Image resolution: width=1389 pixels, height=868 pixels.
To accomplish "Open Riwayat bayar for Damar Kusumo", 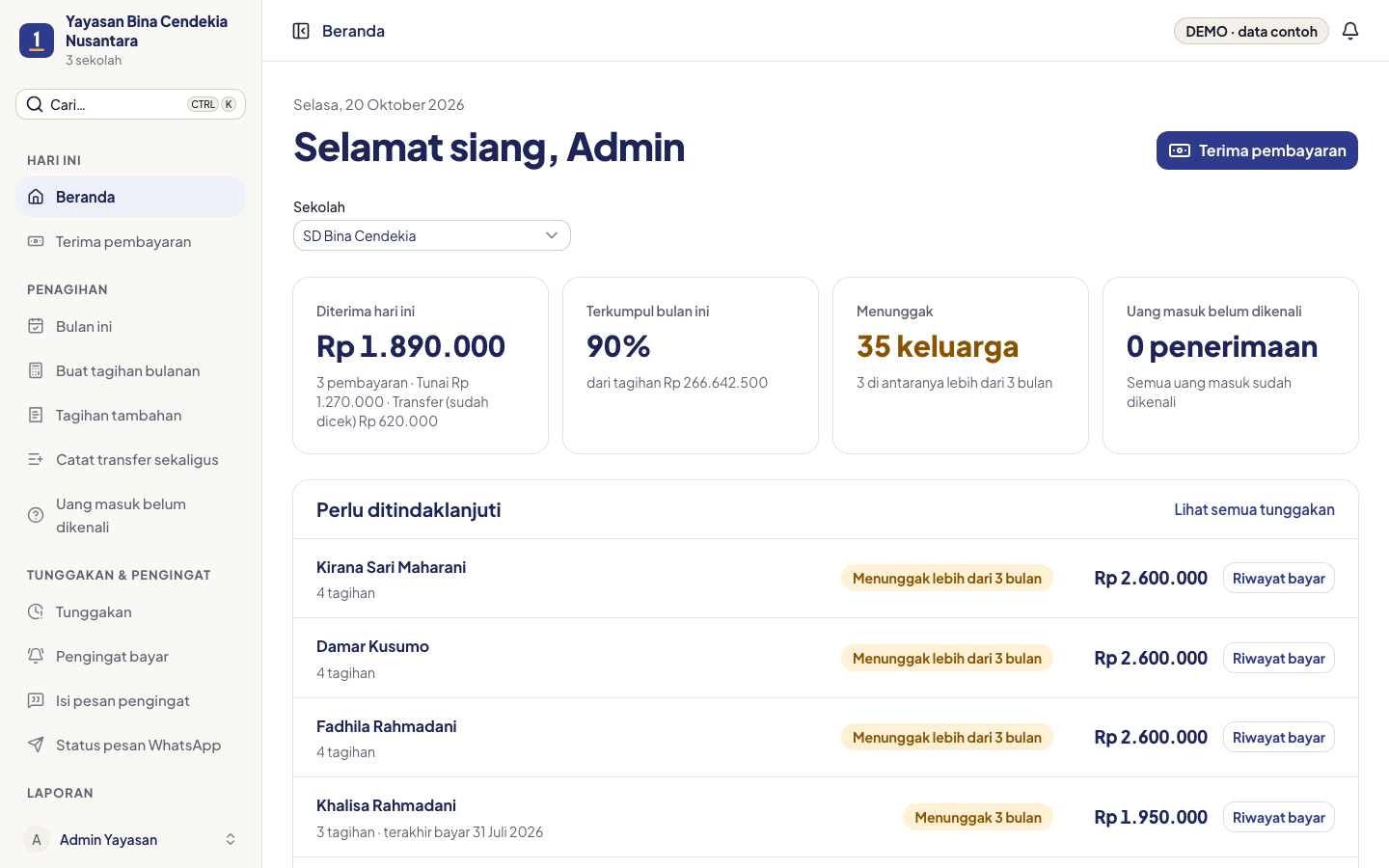I will point(1279,658).
